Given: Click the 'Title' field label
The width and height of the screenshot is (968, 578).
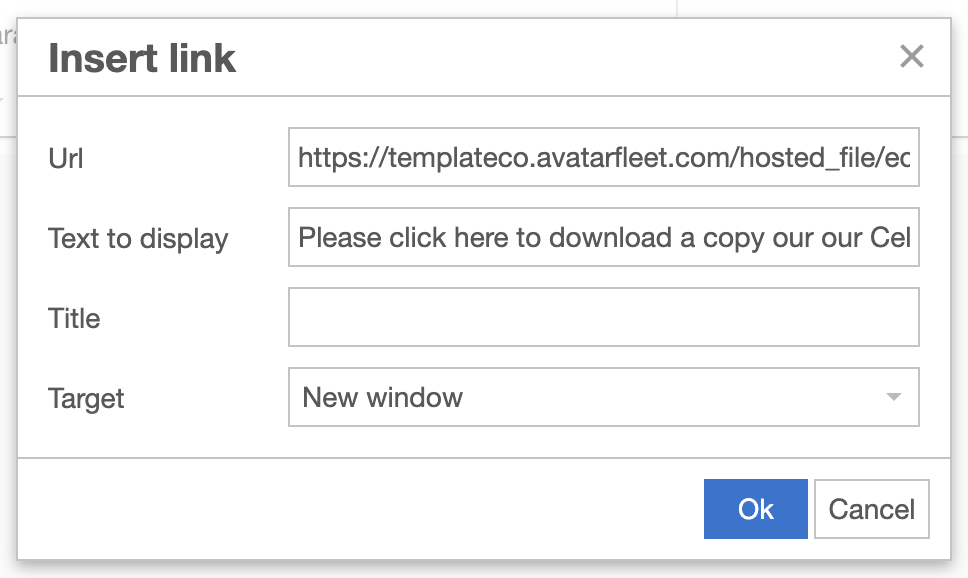Looking at the screenshot, I should 74,318.
